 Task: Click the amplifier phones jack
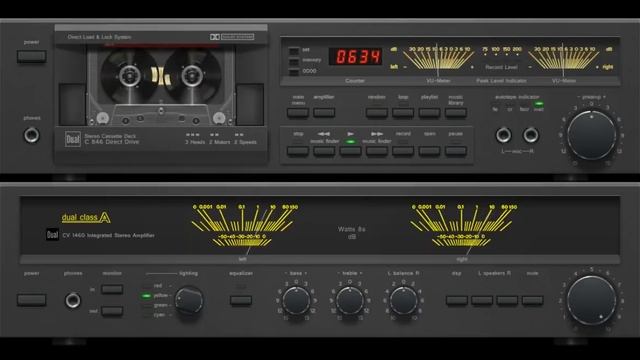73,300
